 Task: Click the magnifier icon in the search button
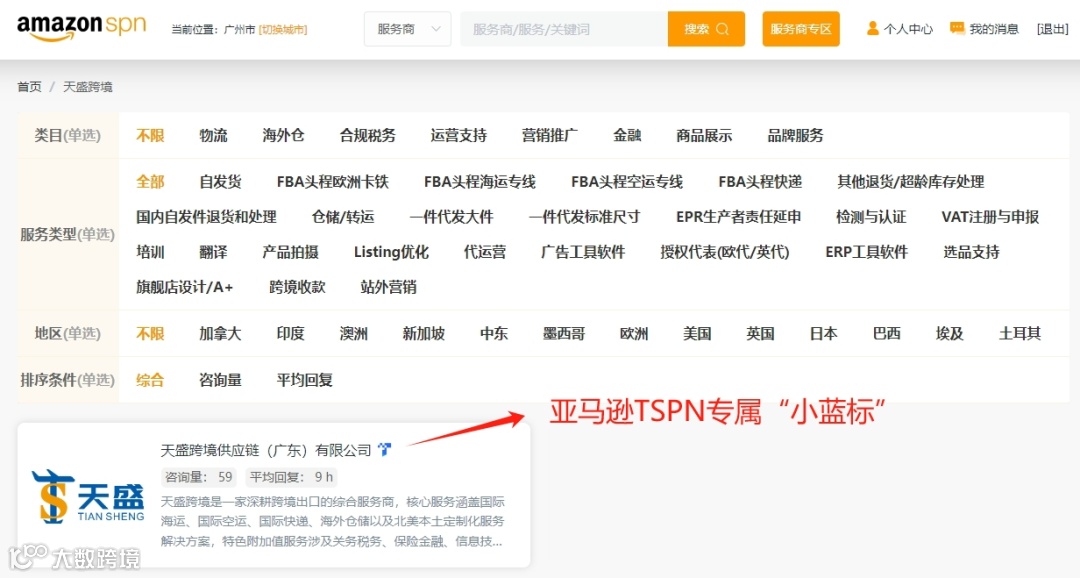(x=723, y=29)
